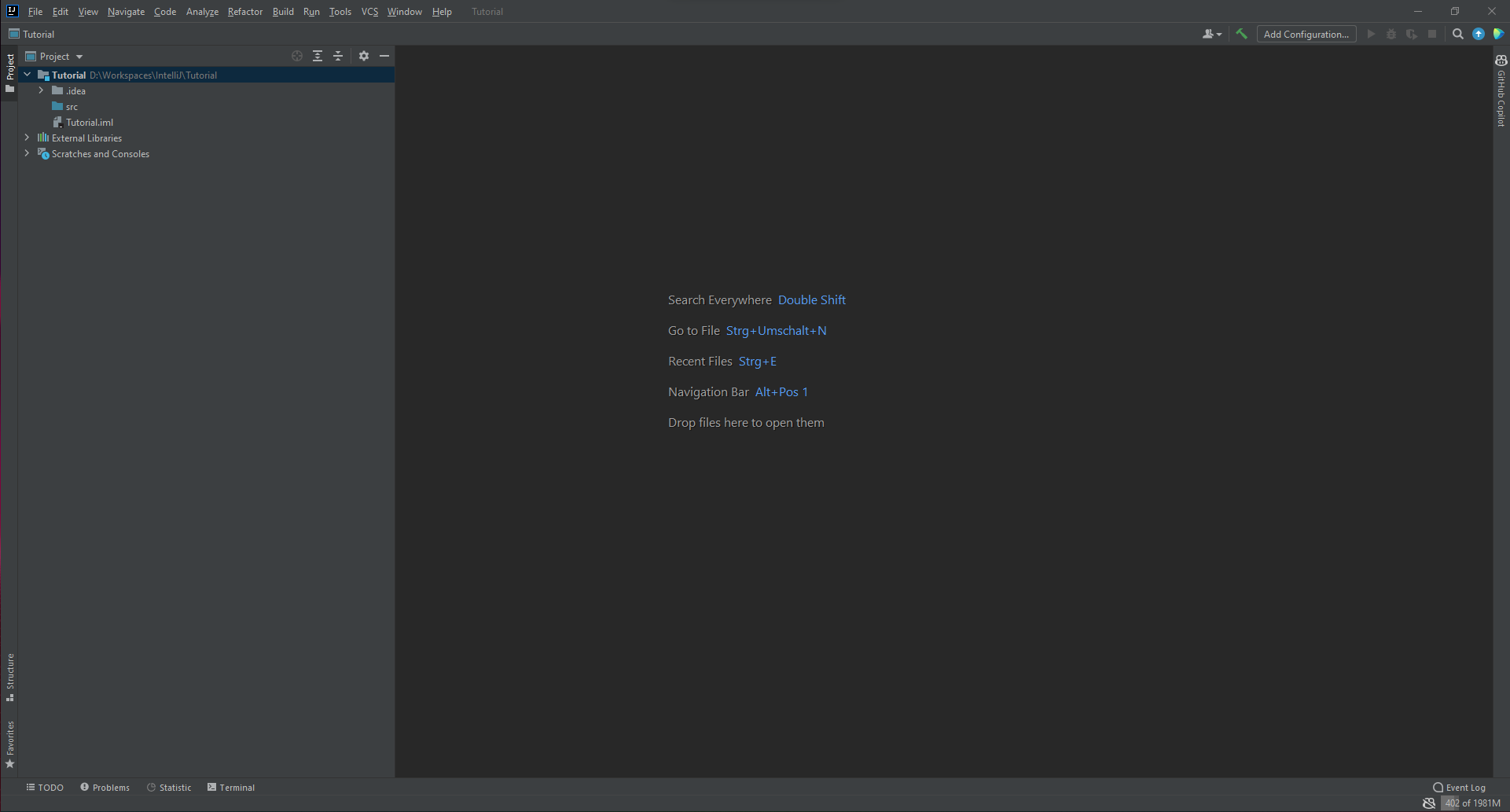Click the blue IDE update arrow icon
The width and height of the screenshot is (1510, 812).
tap(1479, 34)
